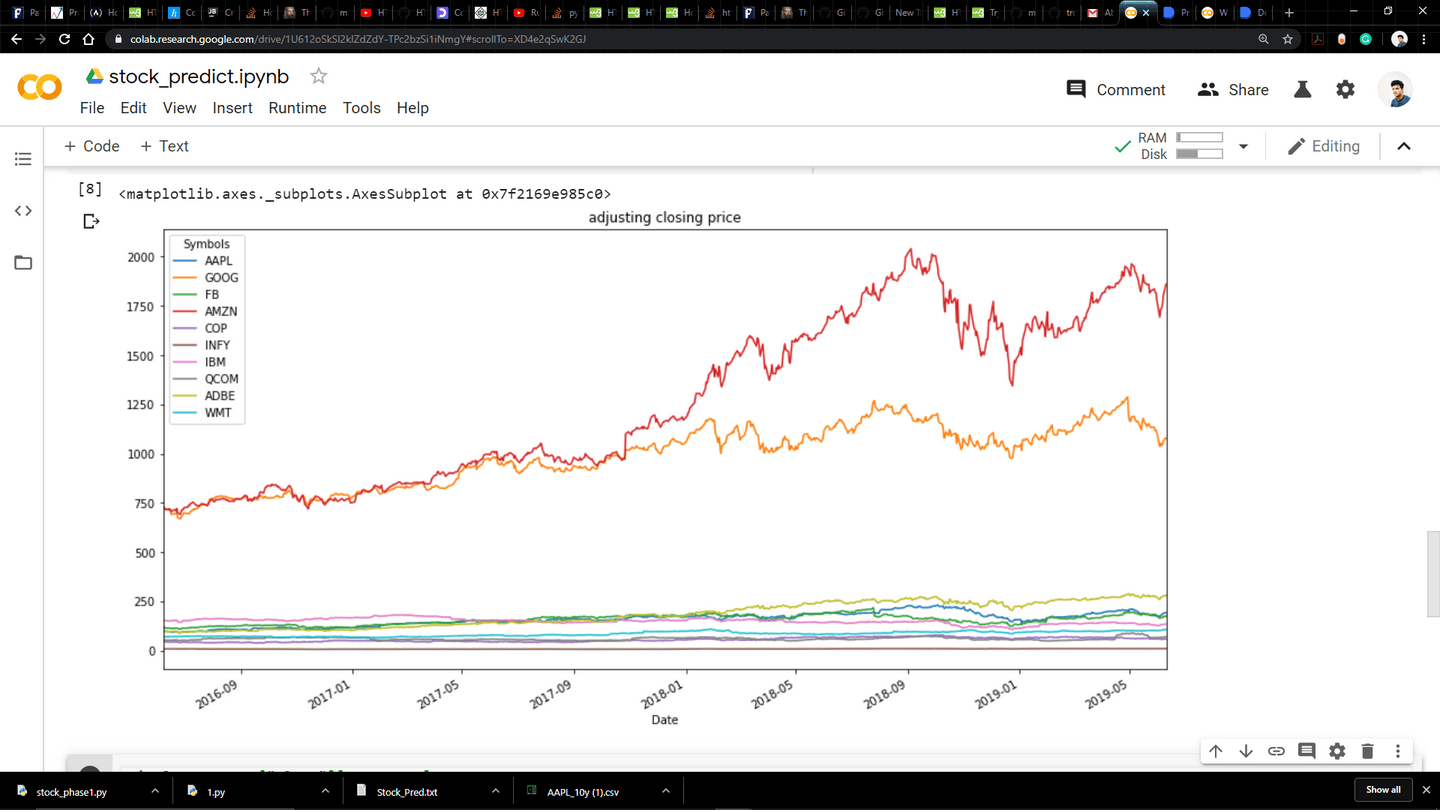Click the Disk usage bar

coord(1200,154)
